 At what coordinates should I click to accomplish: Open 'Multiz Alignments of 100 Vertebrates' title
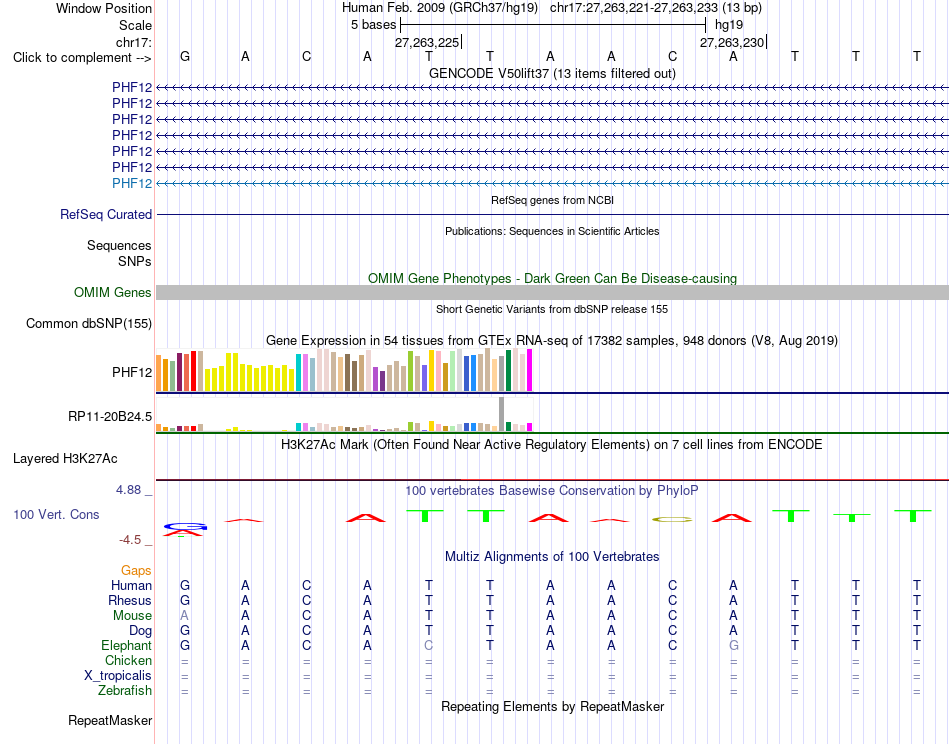click(x=552, y=557)
